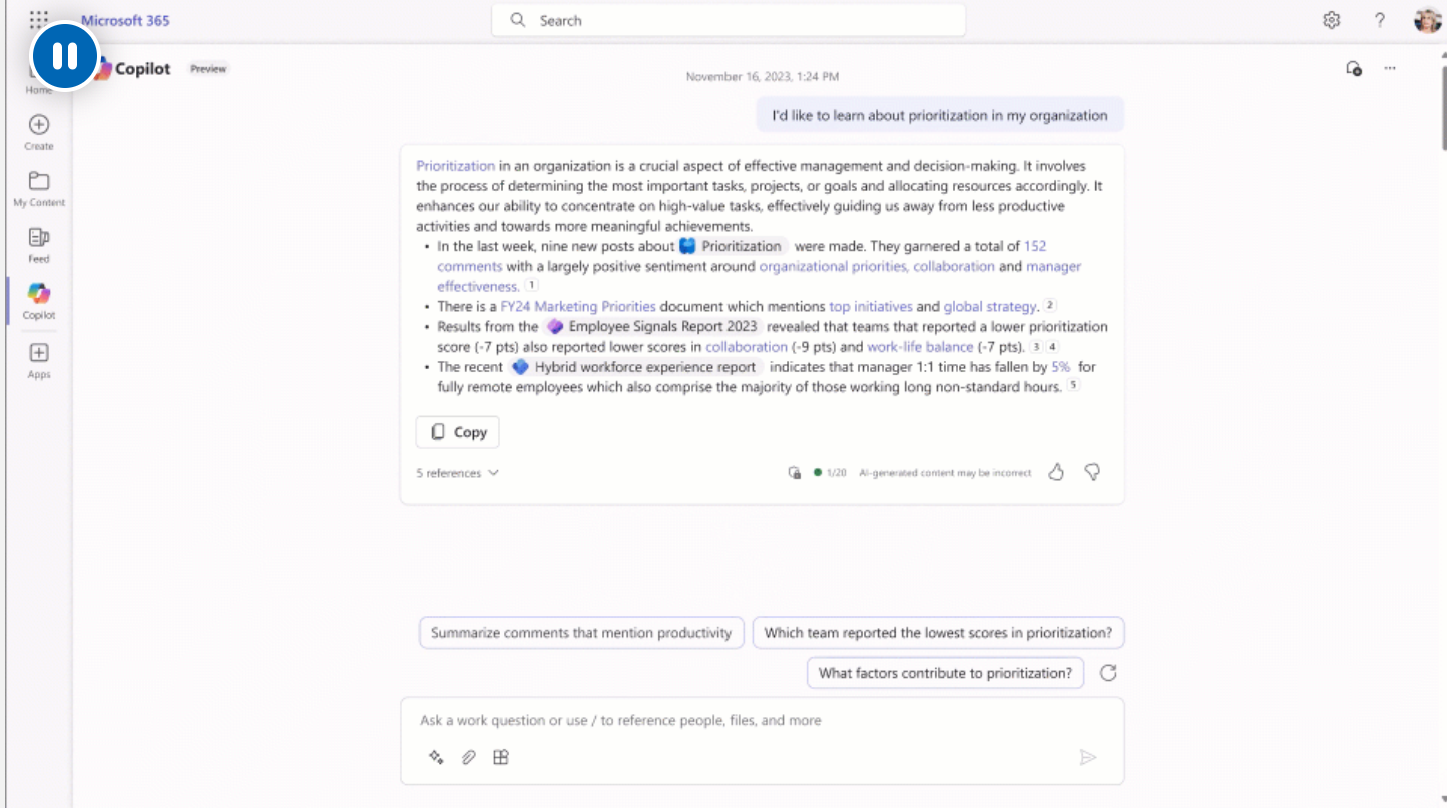Image resolution: width=1448 pixels, height=808 pixels.
Task: Open citation marker 2
Action: click(x=1050, y=306)
